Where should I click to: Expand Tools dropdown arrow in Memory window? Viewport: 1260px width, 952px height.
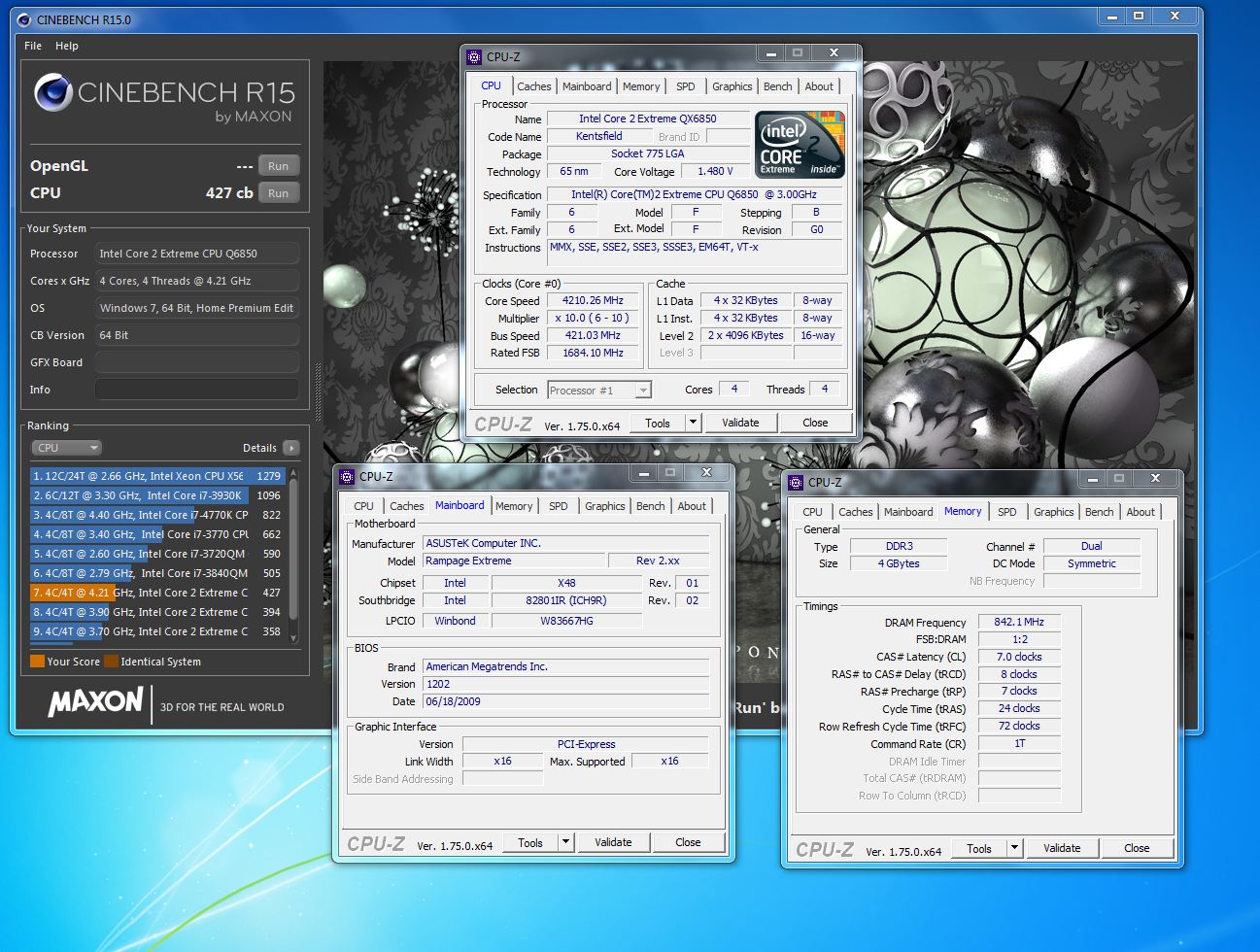click(x=1014, y=848)
